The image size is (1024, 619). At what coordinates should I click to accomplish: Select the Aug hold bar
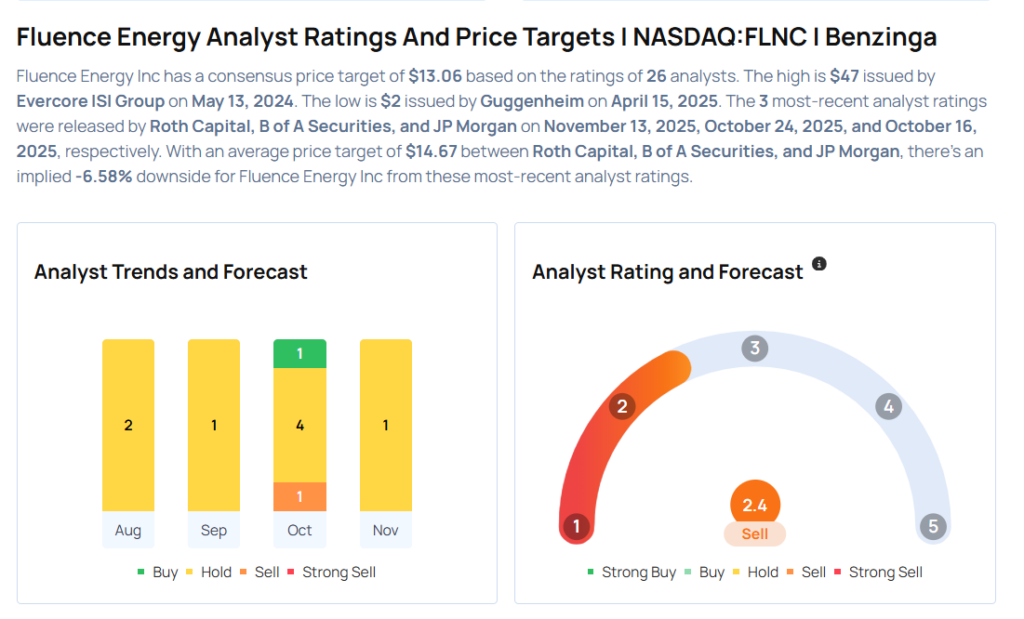click(x=128, y=425)
